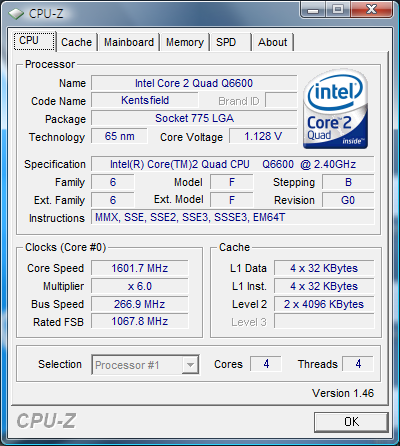
Task: Click the Kentsfield code name value
Action: tap(145, 100)
